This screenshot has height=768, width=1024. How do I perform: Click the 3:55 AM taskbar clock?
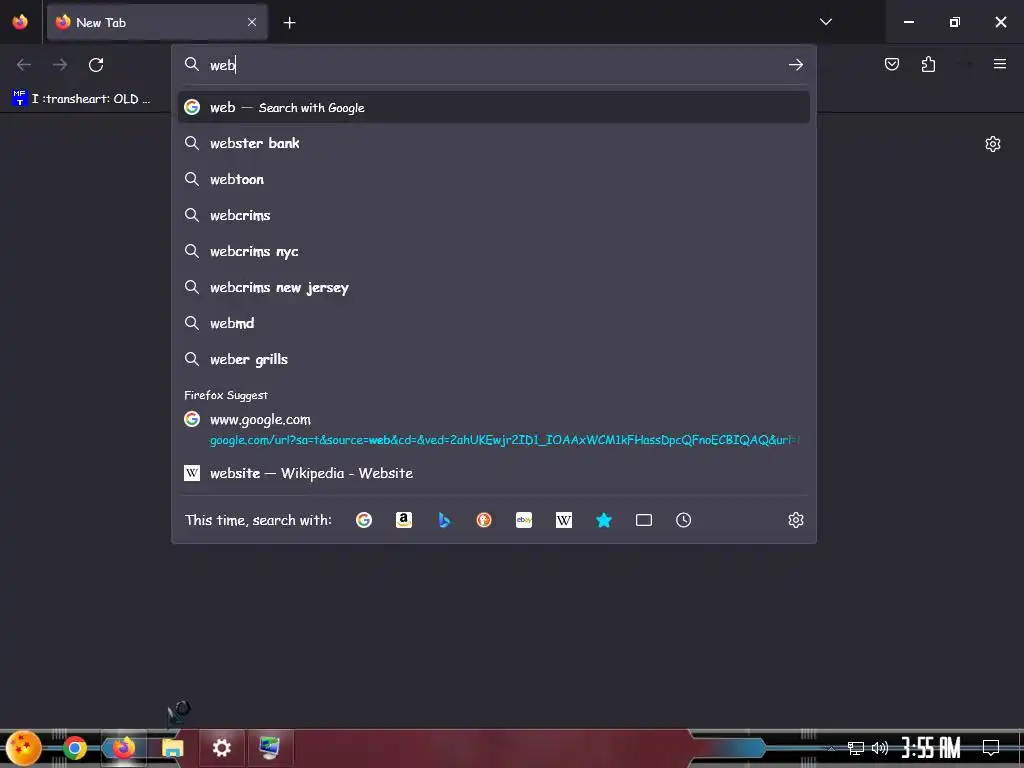[931, 748]
